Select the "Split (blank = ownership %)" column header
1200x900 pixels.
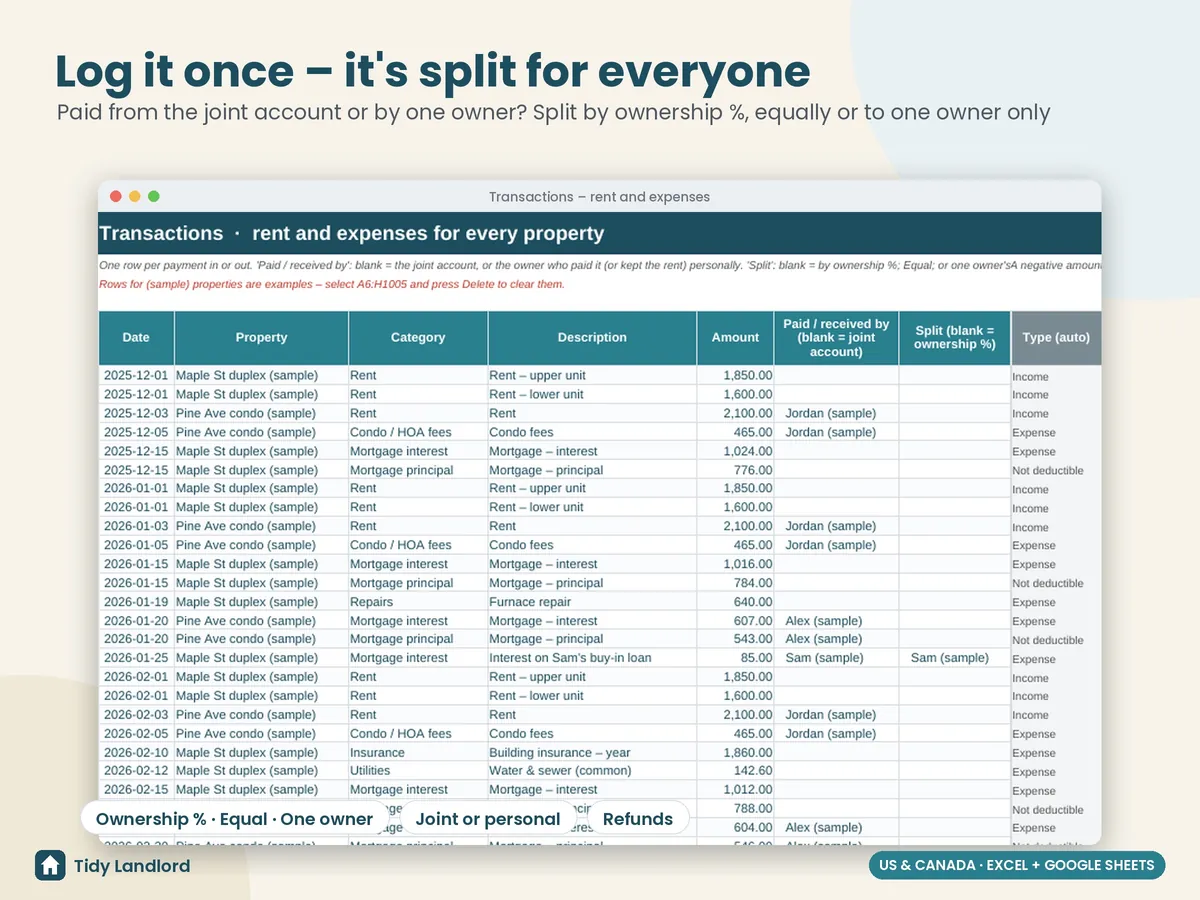(955, 338)
